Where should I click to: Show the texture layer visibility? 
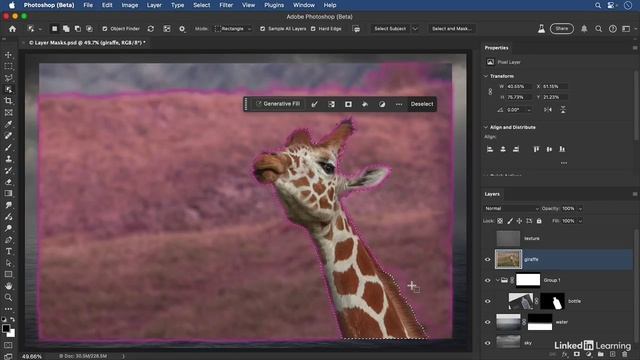(x=487, y=238)
